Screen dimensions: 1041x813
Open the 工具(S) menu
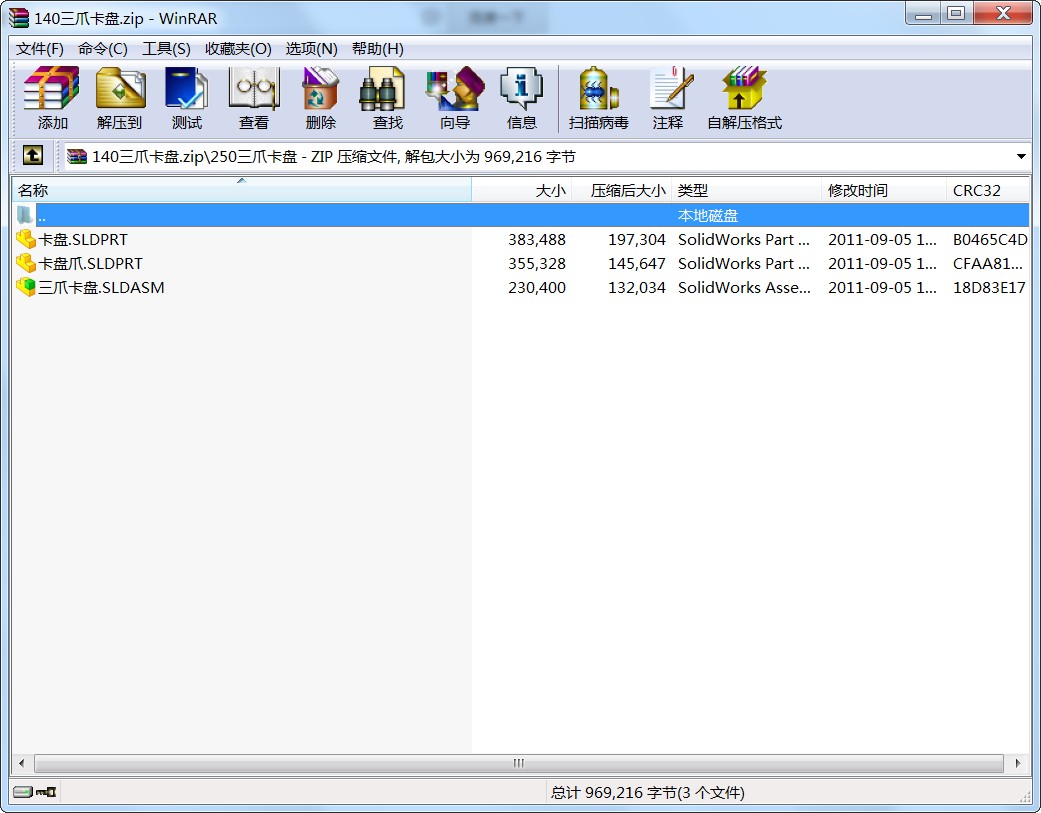(x=166, y=48)
